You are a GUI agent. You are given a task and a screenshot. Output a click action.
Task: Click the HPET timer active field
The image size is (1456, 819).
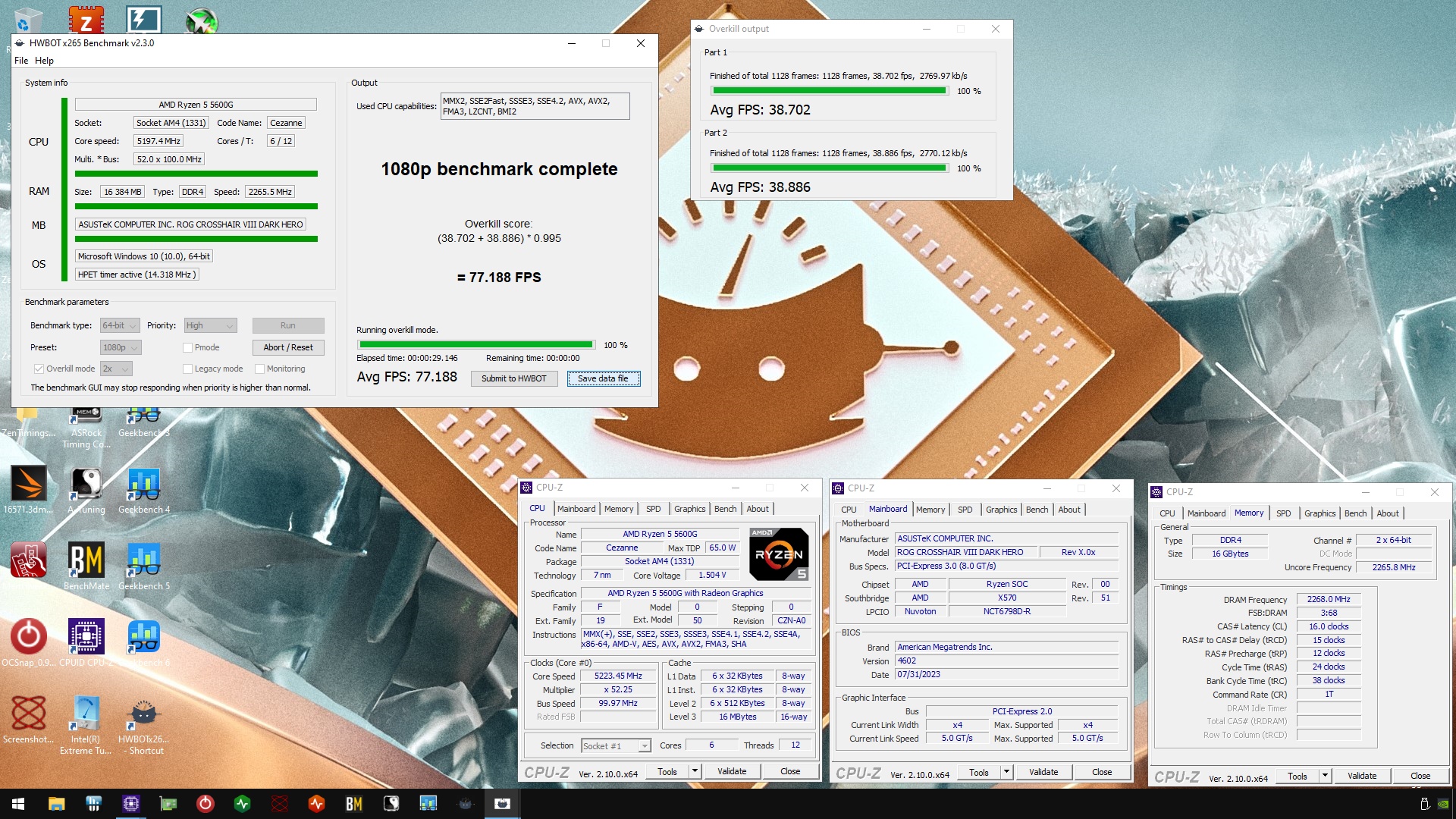[136, 275]
